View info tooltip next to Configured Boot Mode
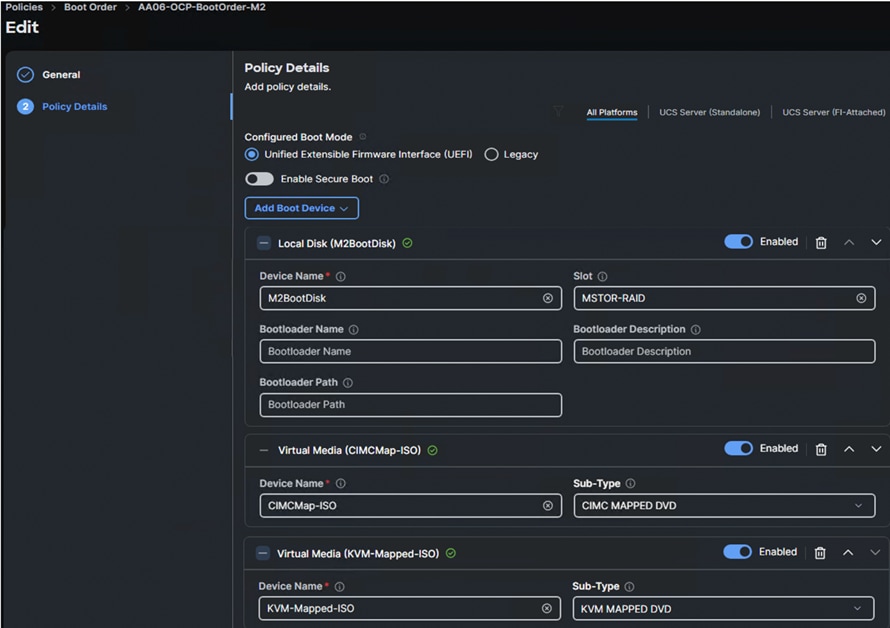The width and height of the screenshot is (890, 628). pos(364,136)
